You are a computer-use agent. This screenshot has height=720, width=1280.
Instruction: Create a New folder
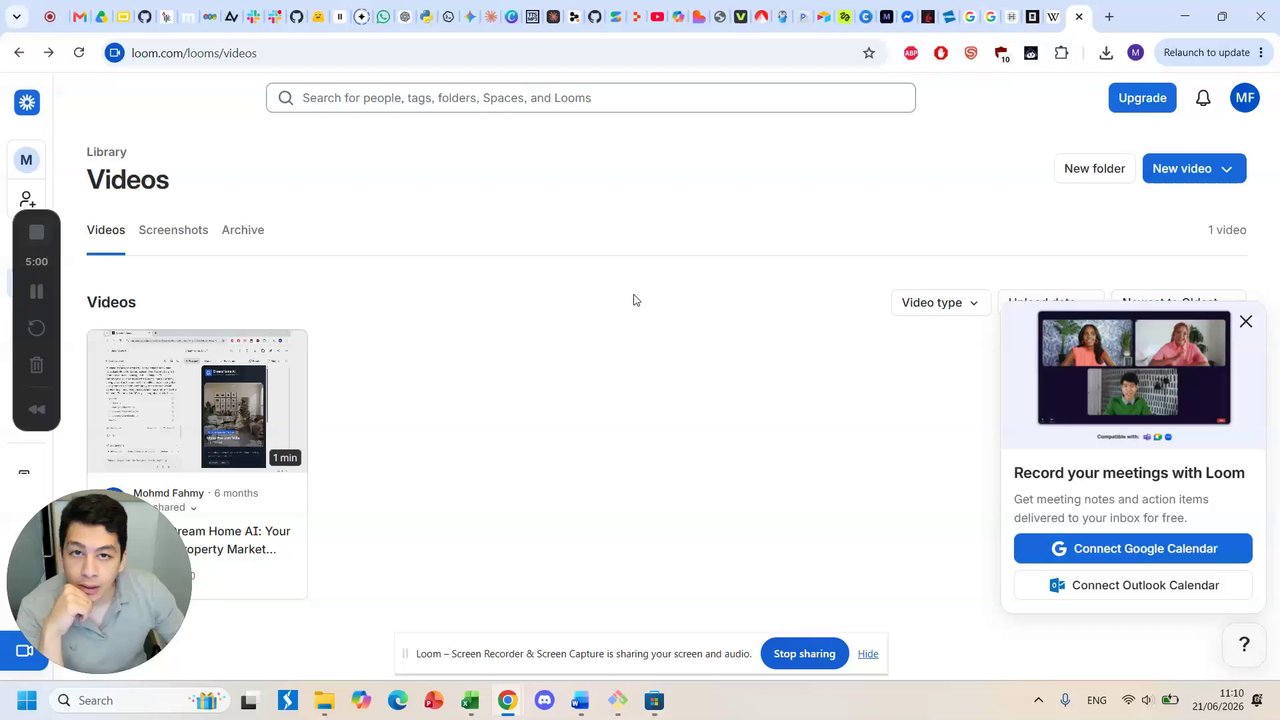click(x=1094, y=169)
